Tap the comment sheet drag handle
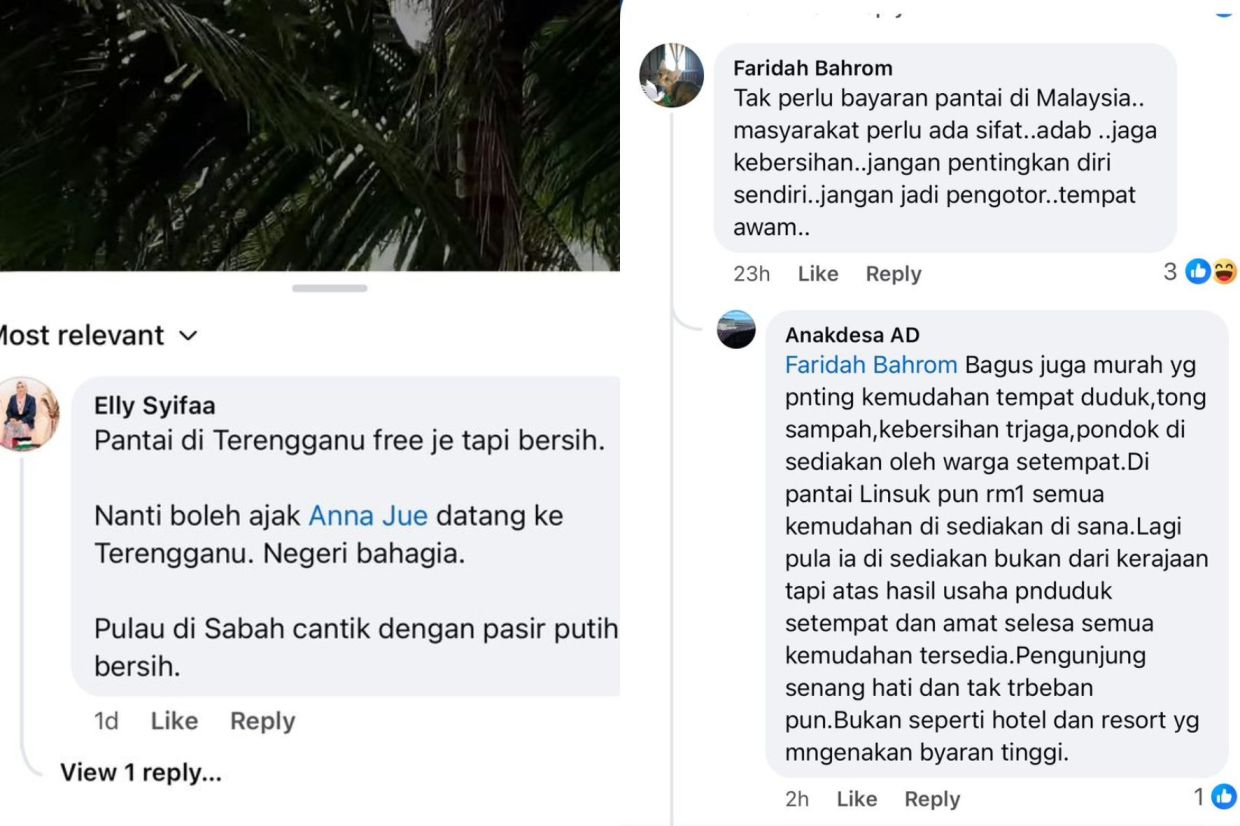 point(329,288)
